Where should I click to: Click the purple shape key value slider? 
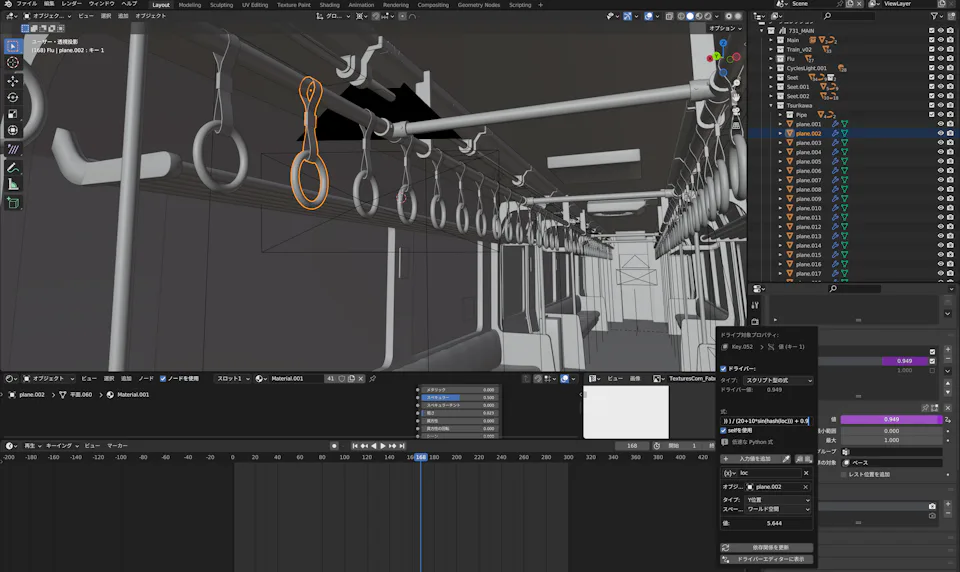click(x=892, y=420)
